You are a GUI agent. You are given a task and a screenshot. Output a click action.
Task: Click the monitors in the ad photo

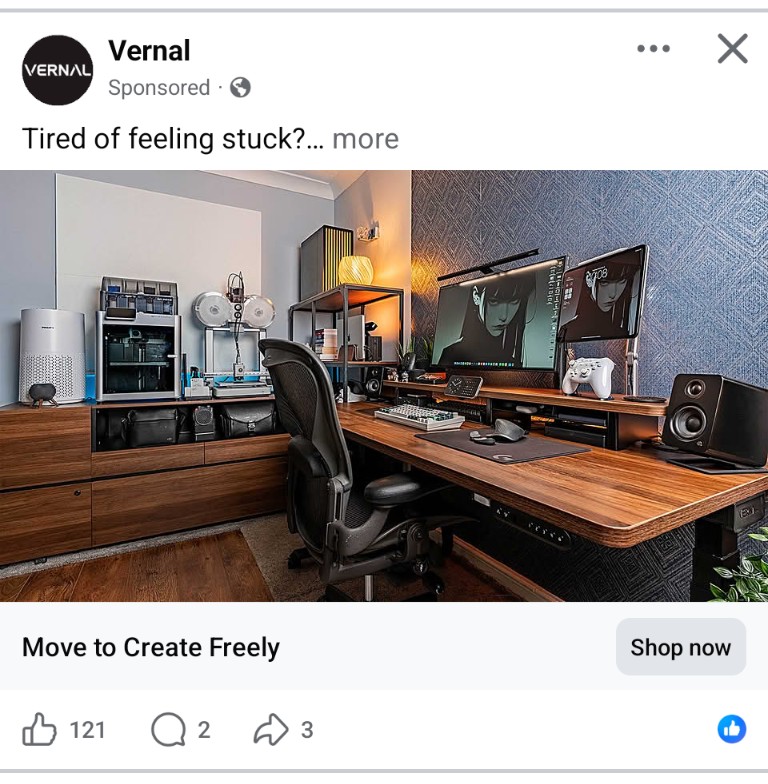[x=540, y=310]
